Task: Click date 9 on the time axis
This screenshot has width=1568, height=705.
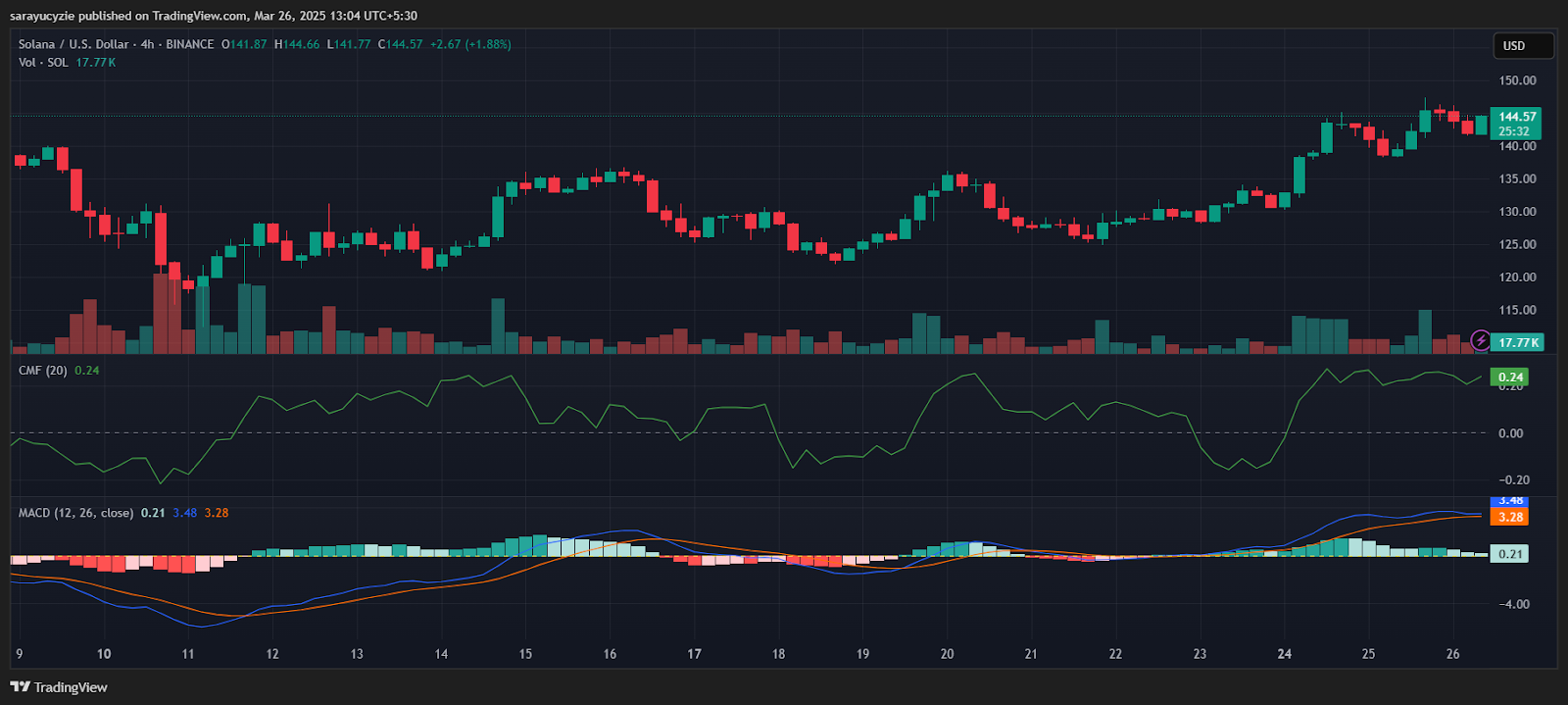Action: [x=20, y=654]
